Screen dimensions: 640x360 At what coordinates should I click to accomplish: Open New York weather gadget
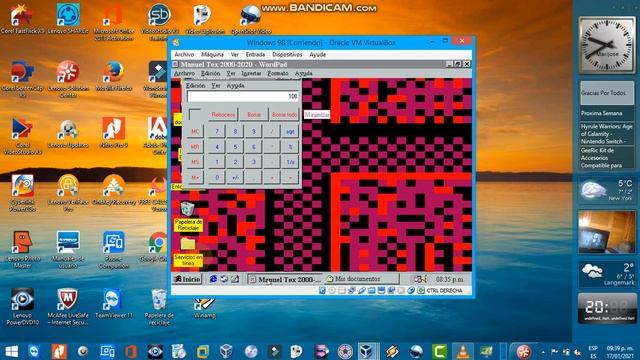point(607,190)
